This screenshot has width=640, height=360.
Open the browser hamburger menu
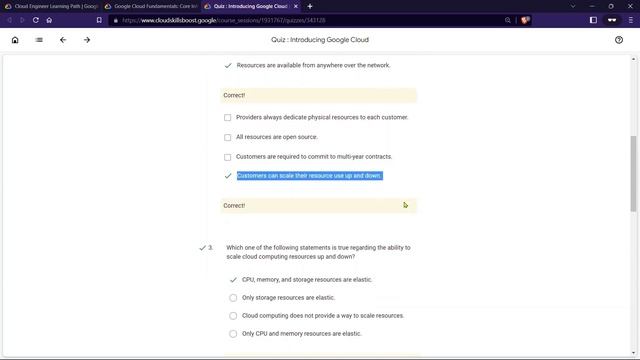coord(631,20)
